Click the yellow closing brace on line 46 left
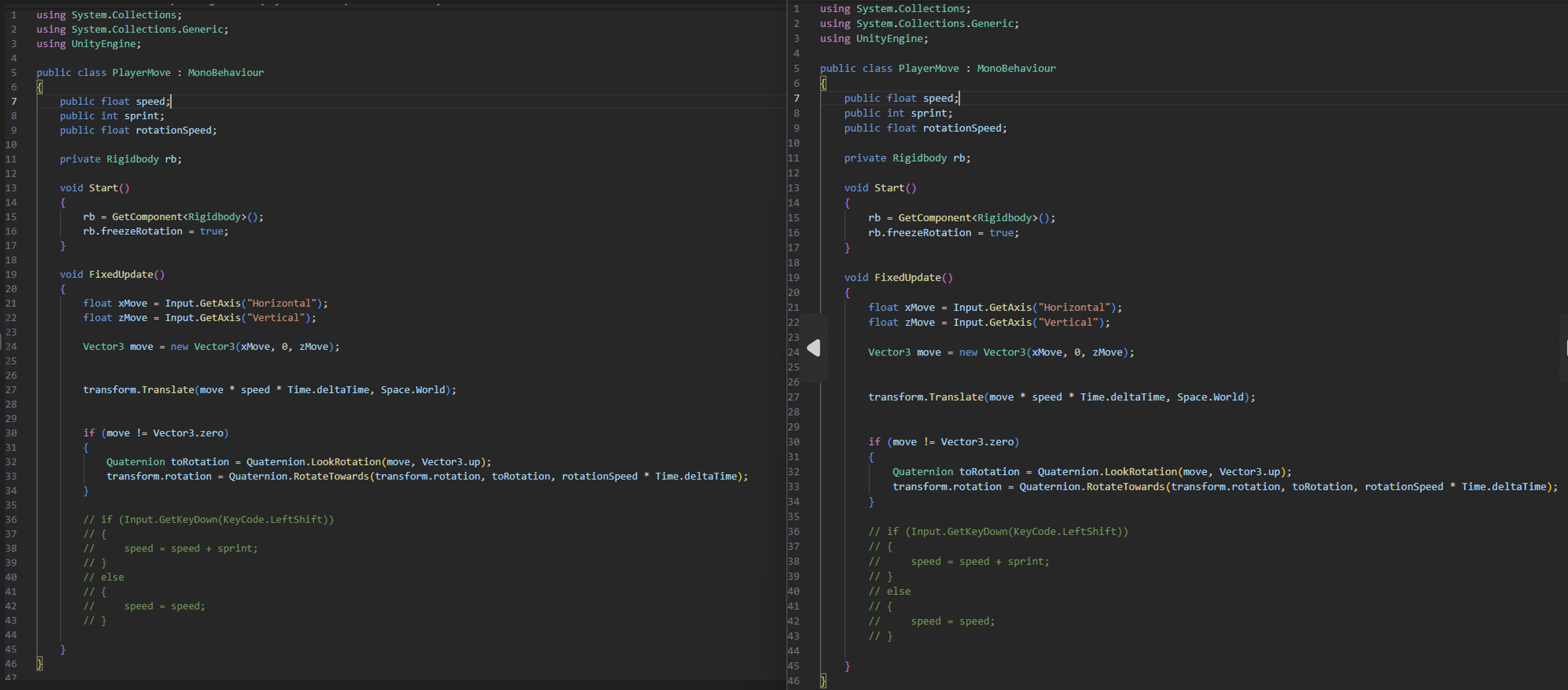Viewport: 1568px width, 690px height. click(x=39, y=664)
